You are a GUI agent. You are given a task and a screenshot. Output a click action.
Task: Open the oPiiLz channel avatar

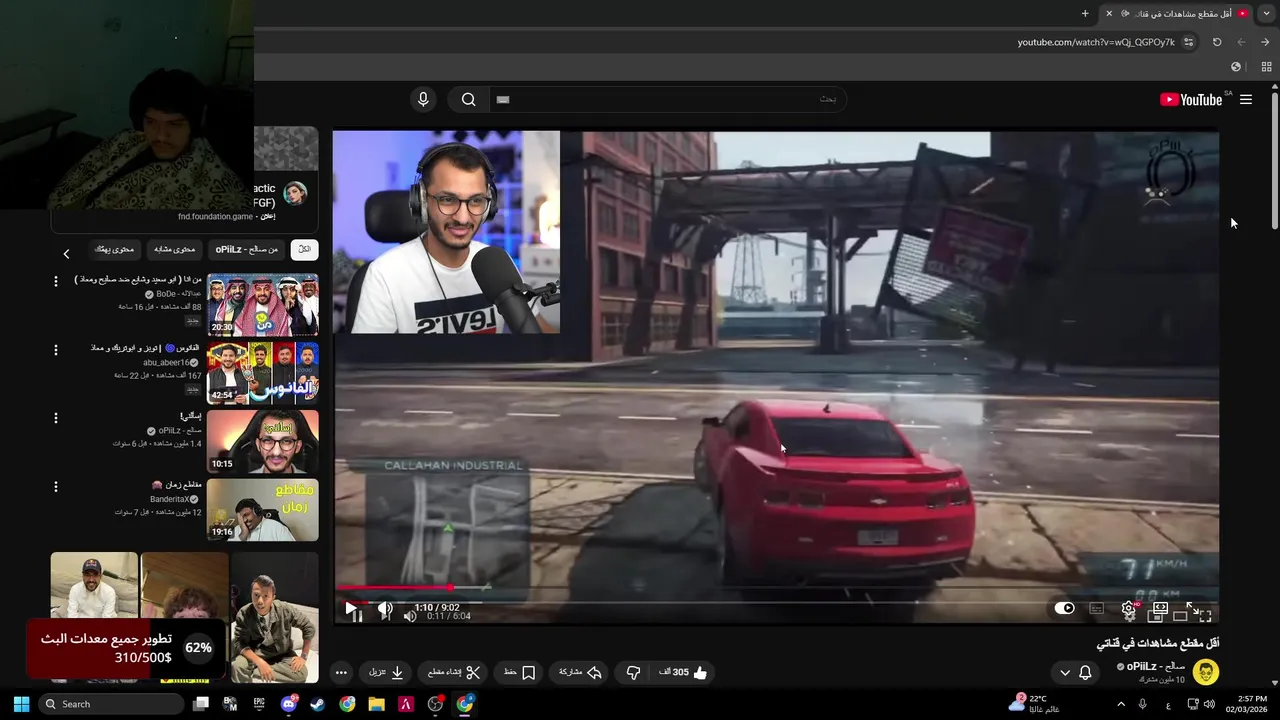(x=1206, y=672)
